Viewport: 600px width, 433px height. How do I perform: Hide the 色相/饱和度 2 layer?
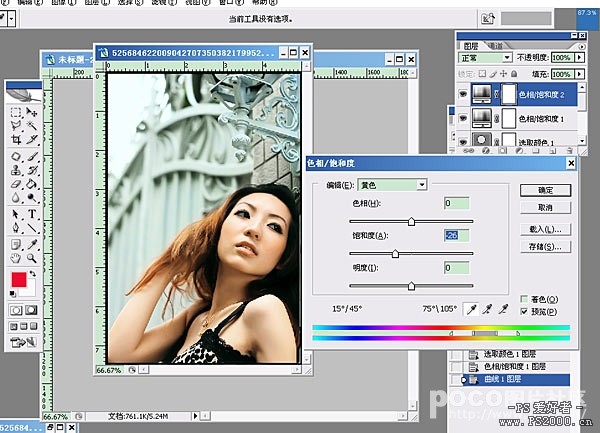(463, 94)
